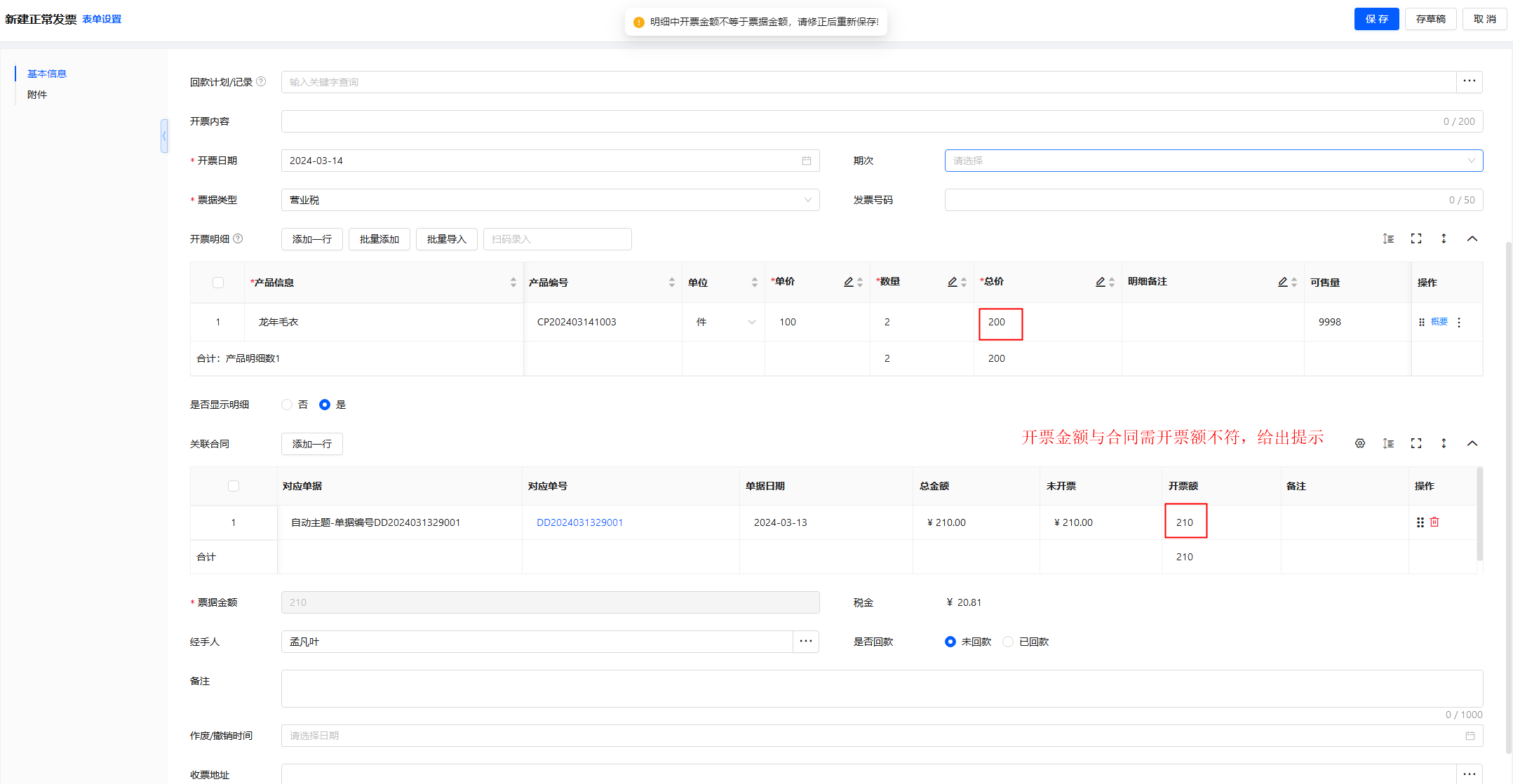The image size is (1513, 784).
Task: Open the DD2024031329001 order link
Action: [x=579, y=522]
